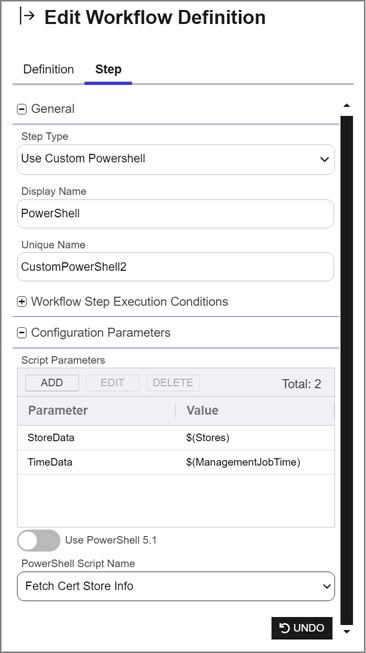Open PowerShell Script Name dropdown
The image size is (366, 653).
176,586
